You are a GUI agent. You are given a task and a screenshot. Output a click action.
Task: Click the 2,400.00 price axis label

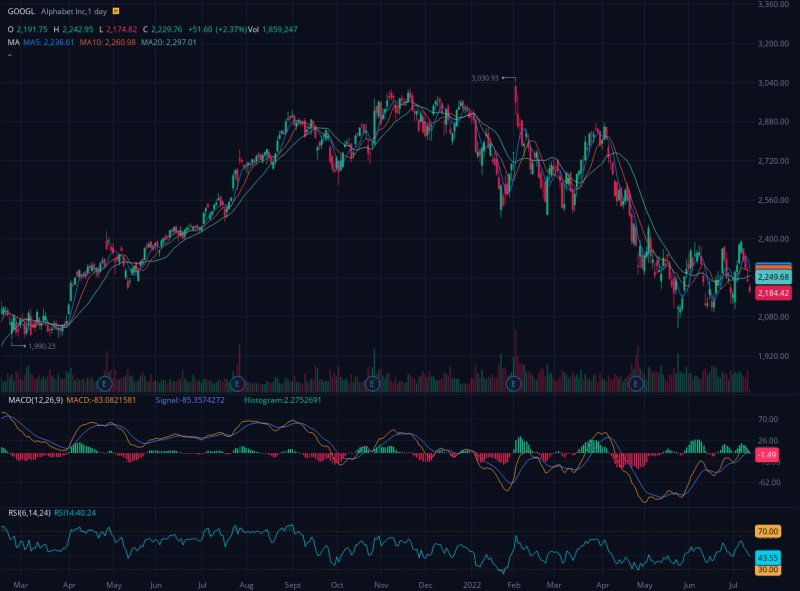(x=773, y=239)
